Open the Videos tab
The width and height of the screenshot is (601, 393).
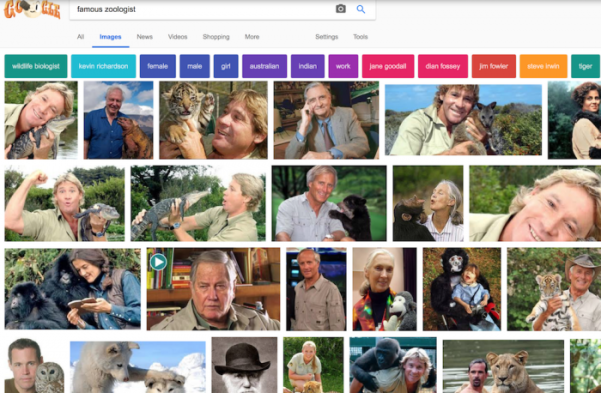pos(177,37)
